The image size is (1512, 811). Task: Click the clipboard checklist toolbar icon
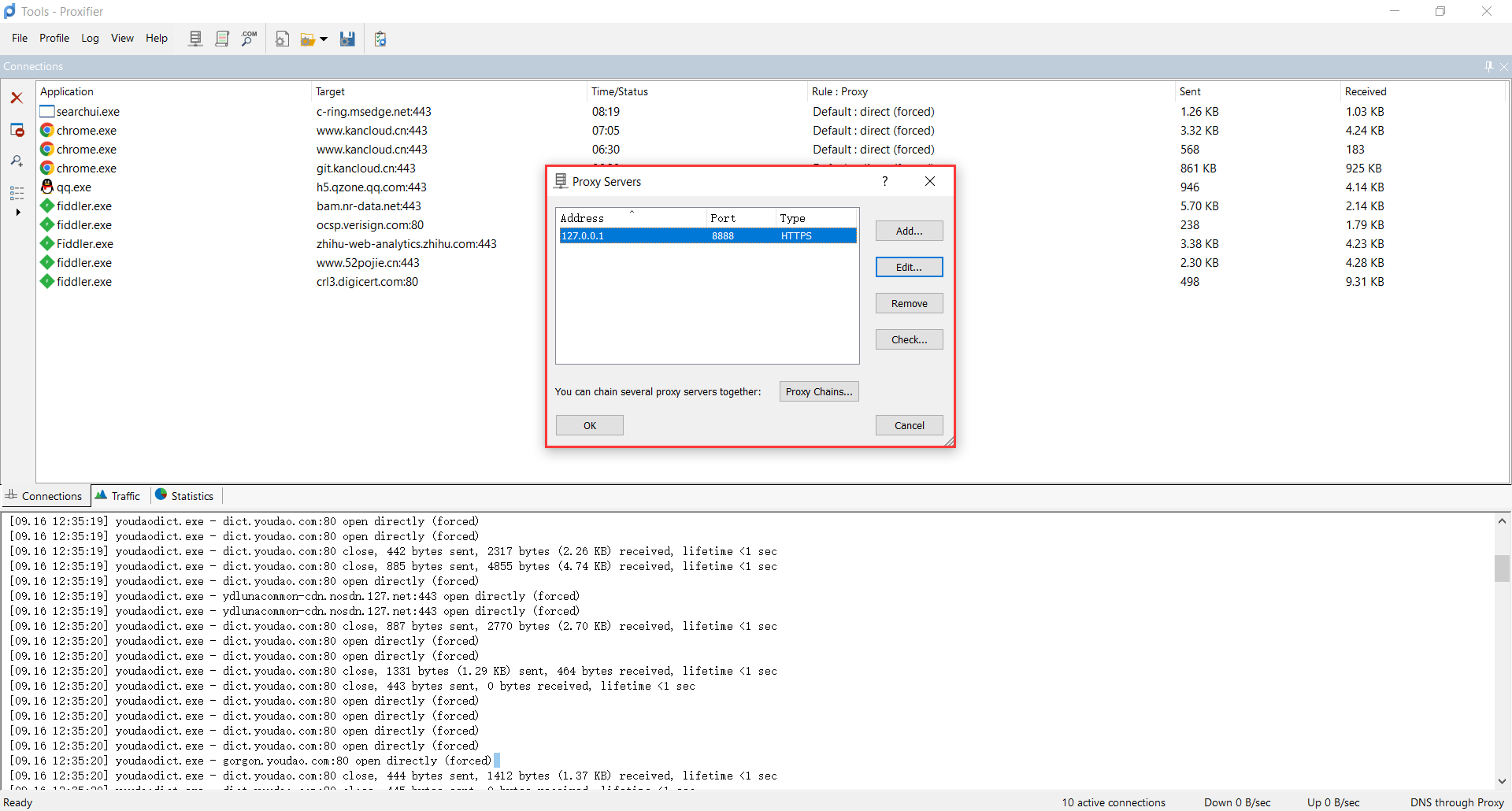[380, 39]
